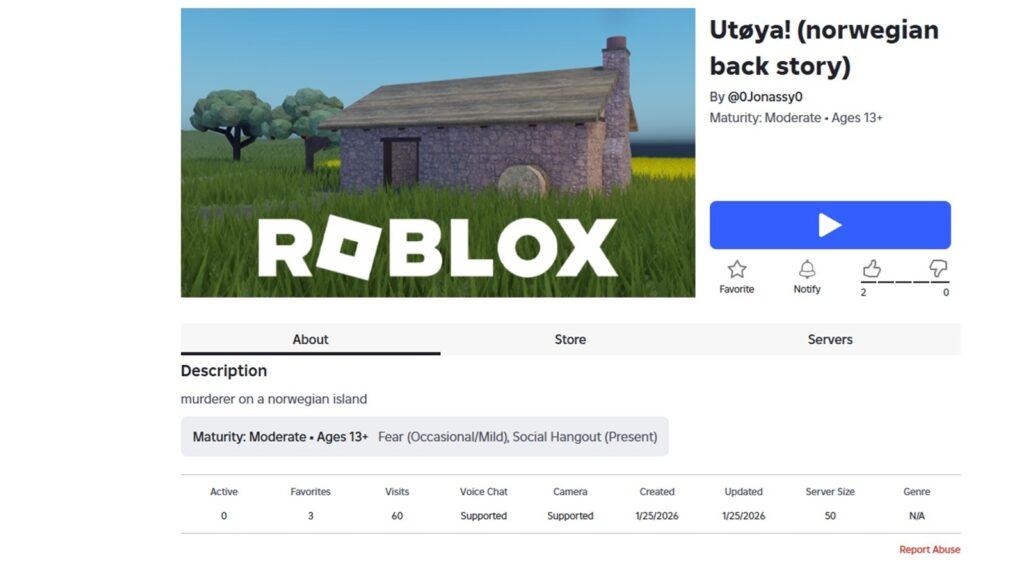The width and height of the screenshot is (1024, 576).
Task: Click the Voice Chat Supported status
Action: 483,516
